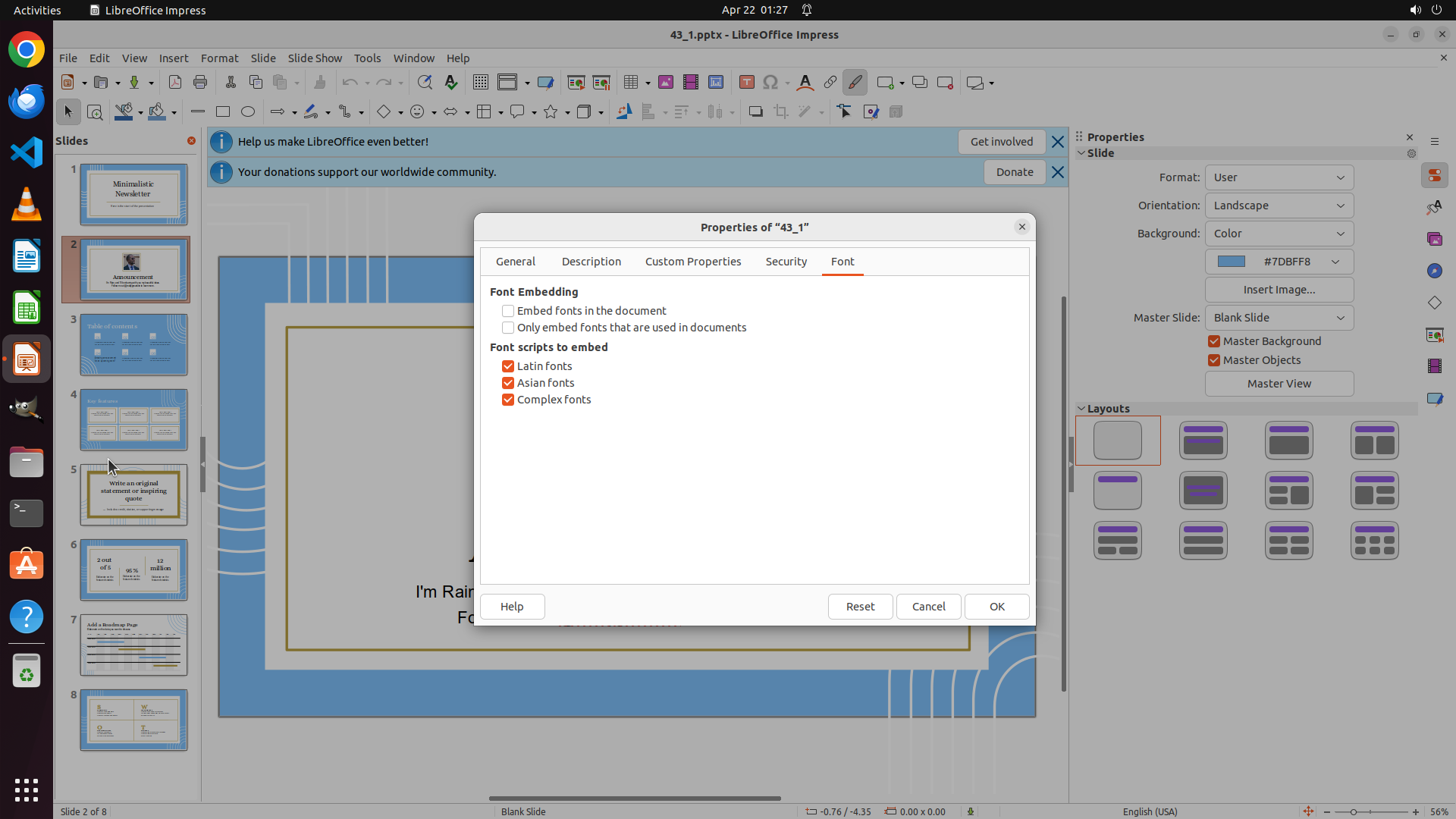This screenshot has height=819, width=1456.
Task: Open the Navigator sidebar panel icon
Action: click(1434, 271)
